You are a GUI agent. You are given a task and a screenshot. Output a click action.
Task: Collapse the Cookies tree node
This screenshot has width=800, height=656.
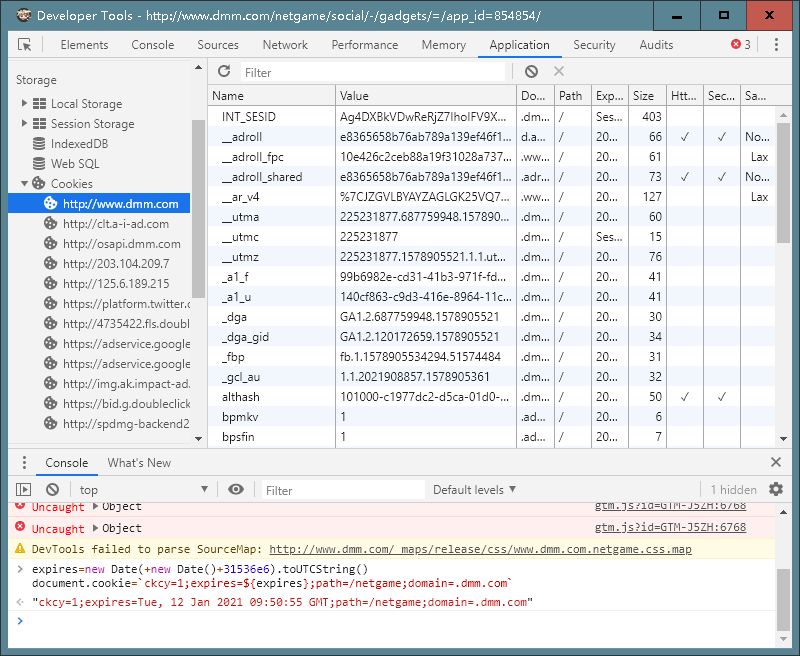click(x=24, y=184)
